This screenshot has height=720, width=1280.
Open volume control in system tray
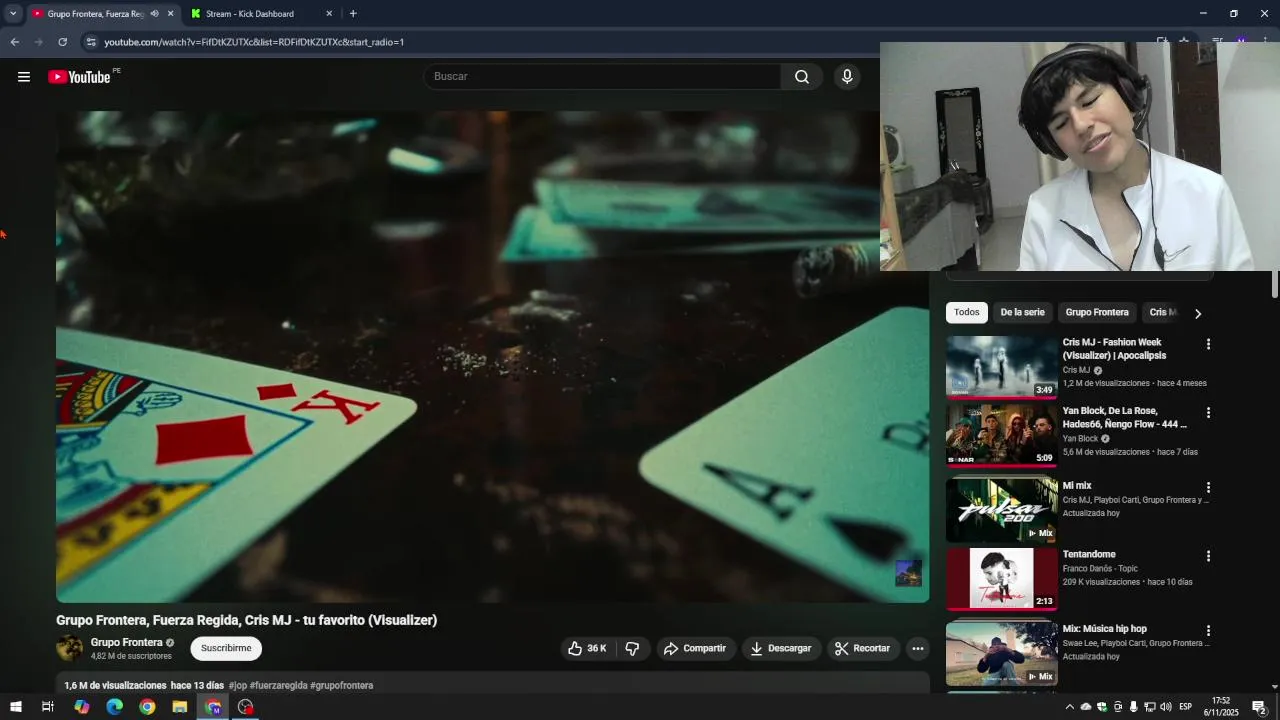(1165, 707)
